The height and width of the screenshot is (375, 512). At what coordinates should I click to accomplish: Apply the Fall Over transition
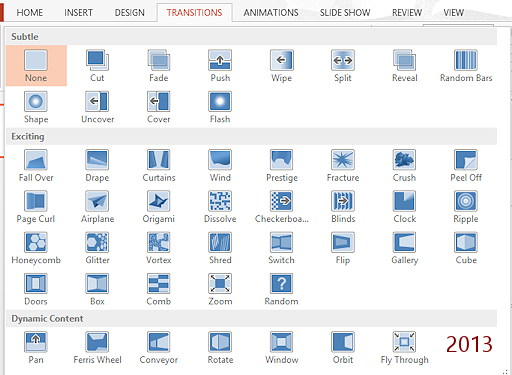coord(36,165)
